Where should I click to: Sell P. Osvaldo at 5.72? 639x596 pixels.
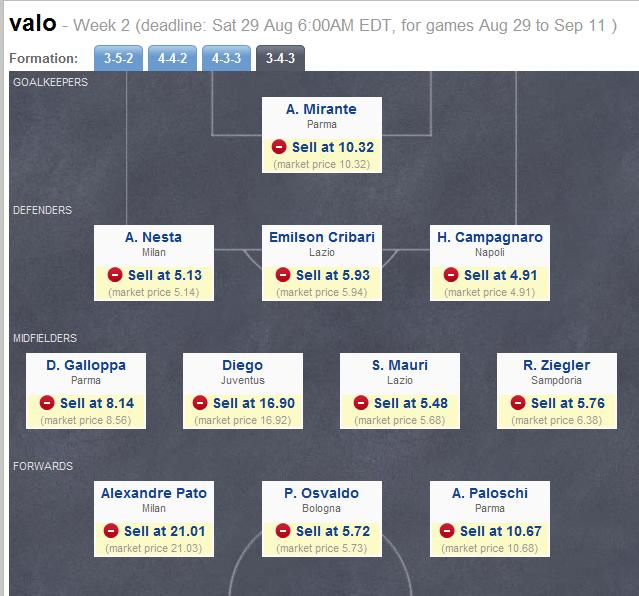[333, 531]
